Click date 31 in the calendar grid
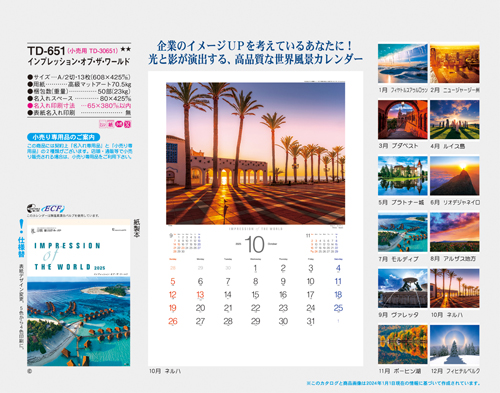Screen dimensions: 500x393 (x=310, y=322)
